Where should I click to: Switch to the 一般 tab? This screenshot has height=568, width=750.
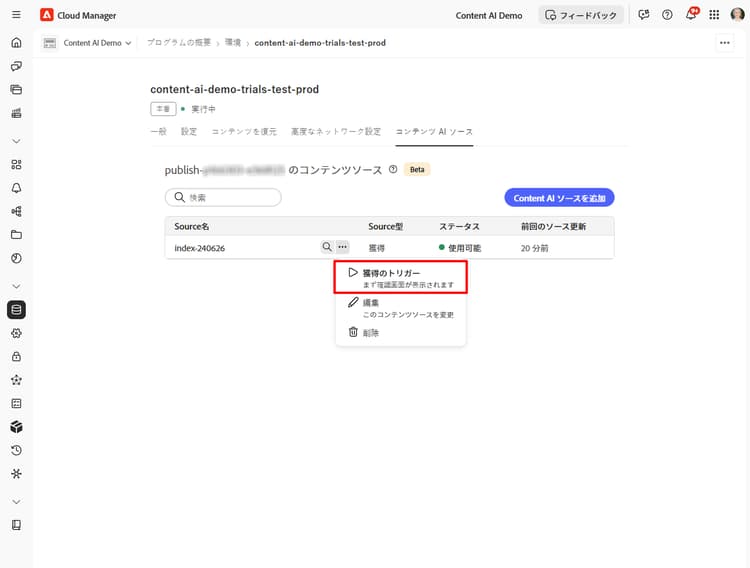point(158,132)
